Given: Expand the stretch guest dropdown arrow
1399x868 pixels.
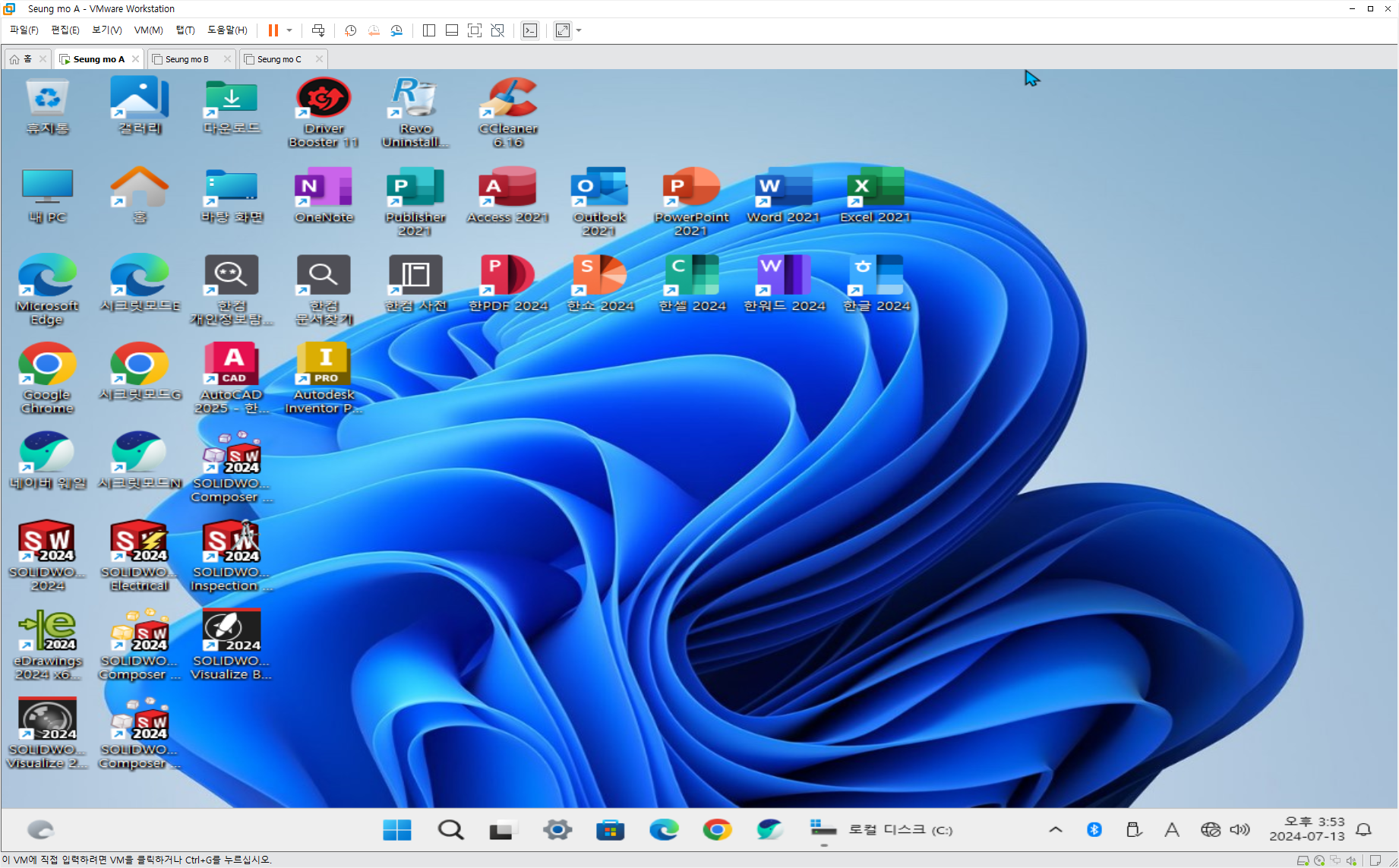Looking at the screenshot, I should 579,30.
